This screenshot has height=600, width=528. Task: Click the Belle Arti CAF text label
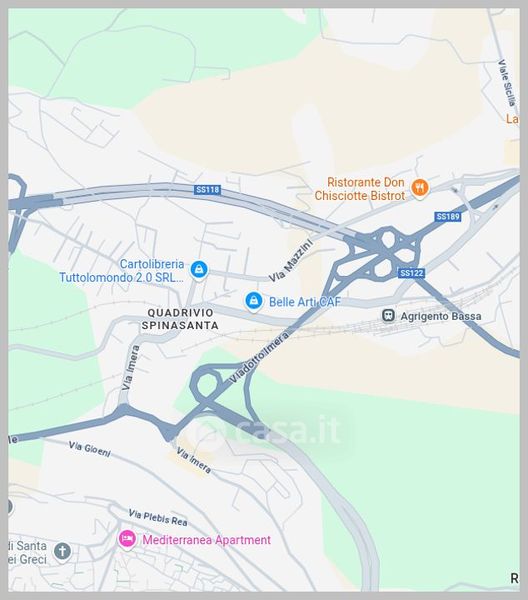[305, 302]
